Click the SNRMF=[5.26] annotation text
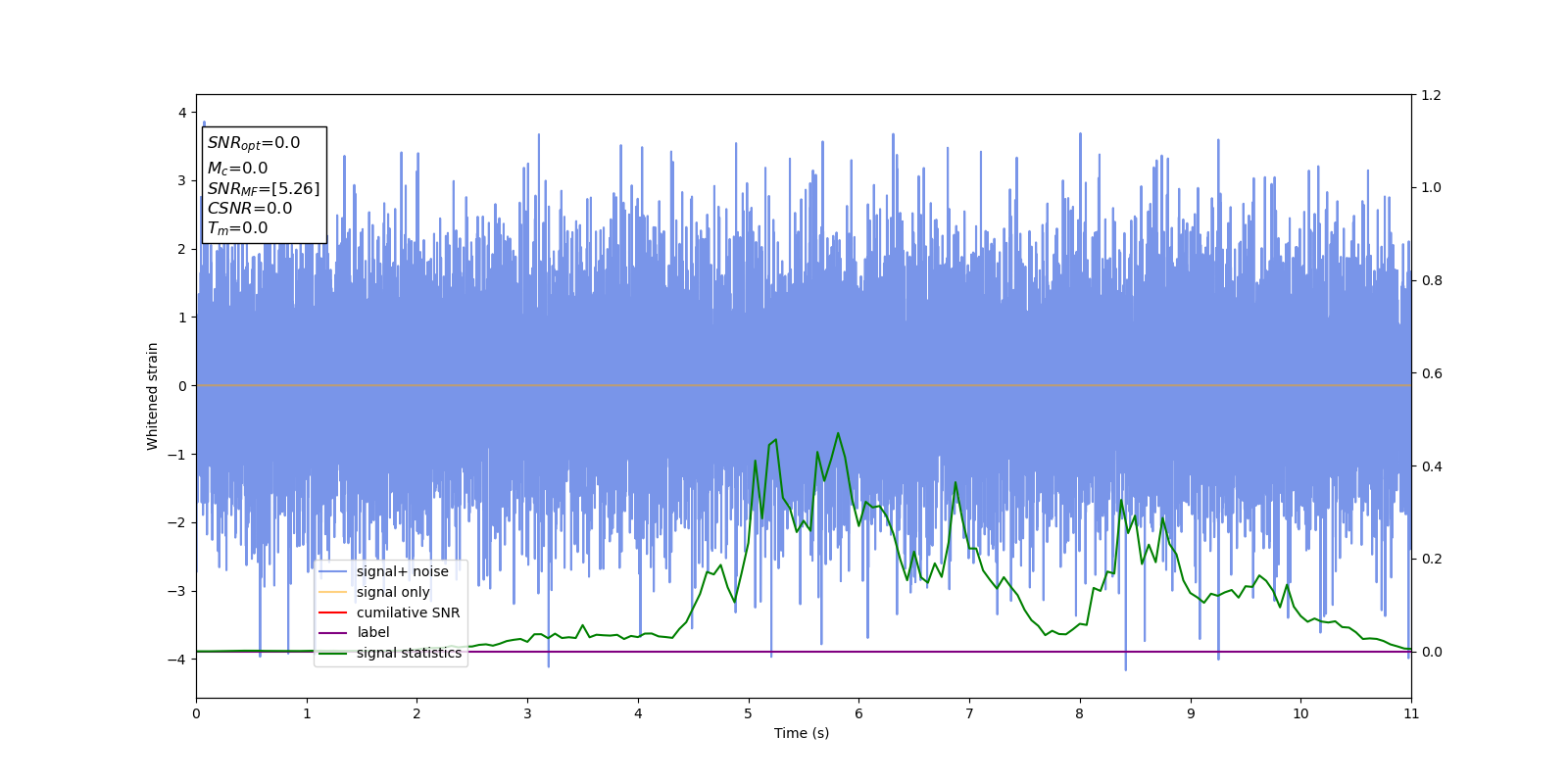 click(264, 189)
